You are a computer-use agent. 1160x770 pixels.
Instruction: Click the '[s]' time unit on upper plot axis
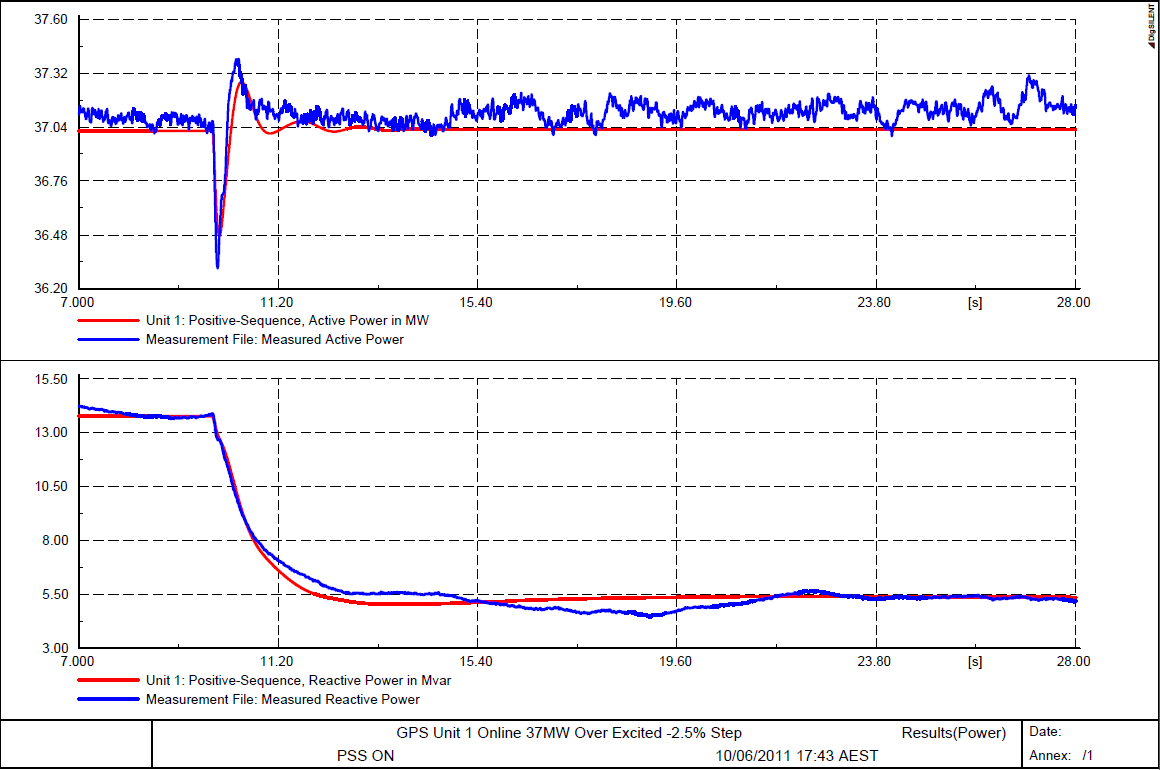(975, 302)
